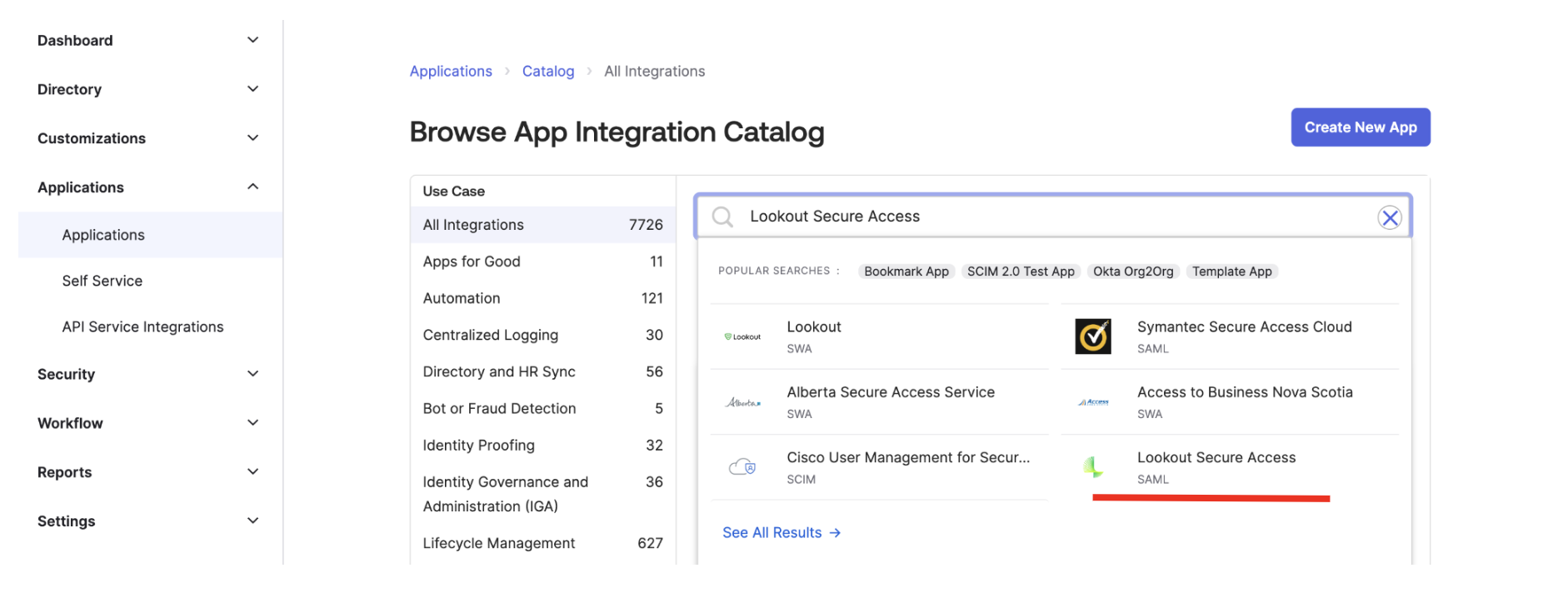Click the Cisco User Management cloud icon

(742, 467)
